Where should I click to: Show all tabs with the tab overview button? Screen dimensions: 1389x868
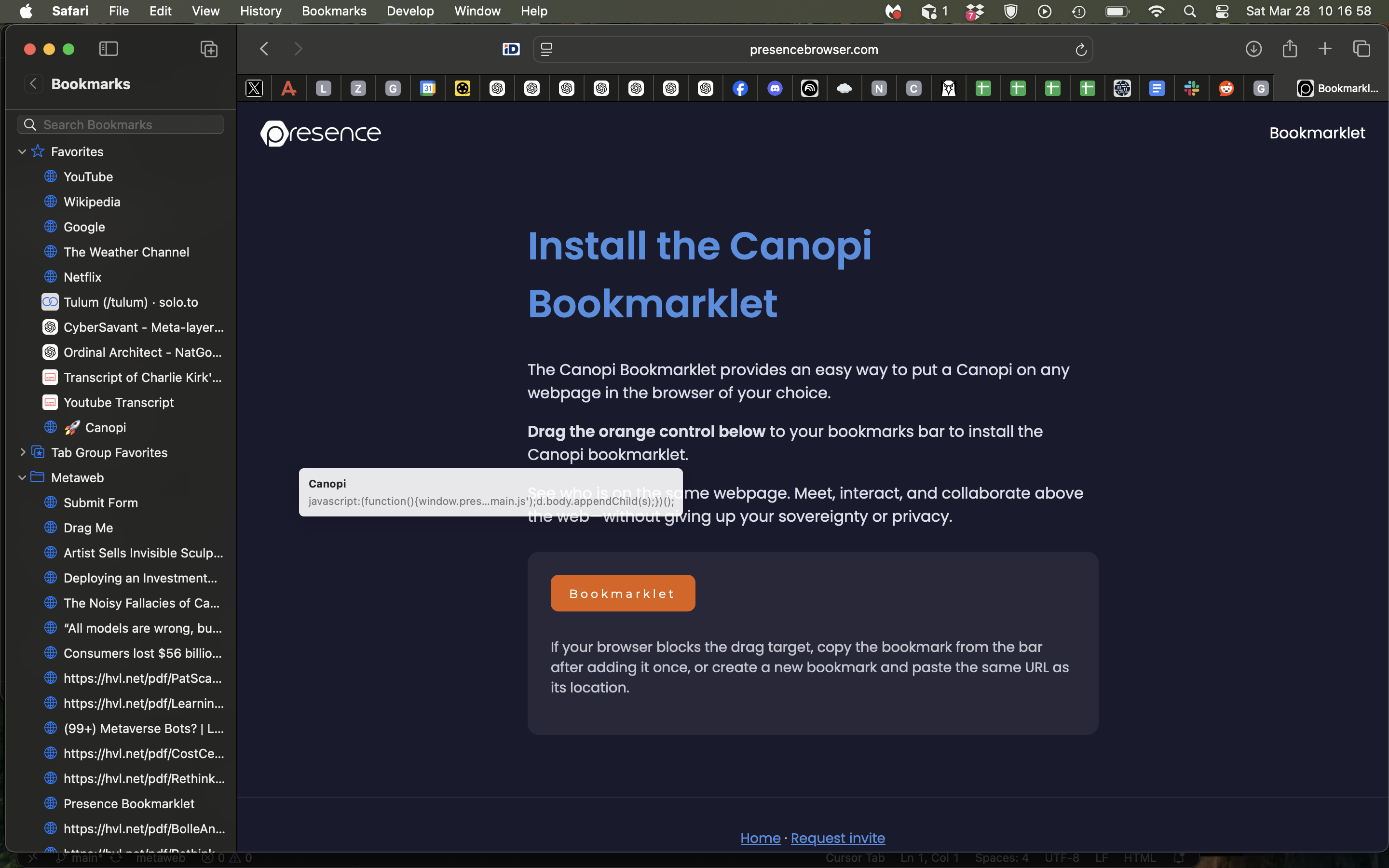pos(1362,49)
